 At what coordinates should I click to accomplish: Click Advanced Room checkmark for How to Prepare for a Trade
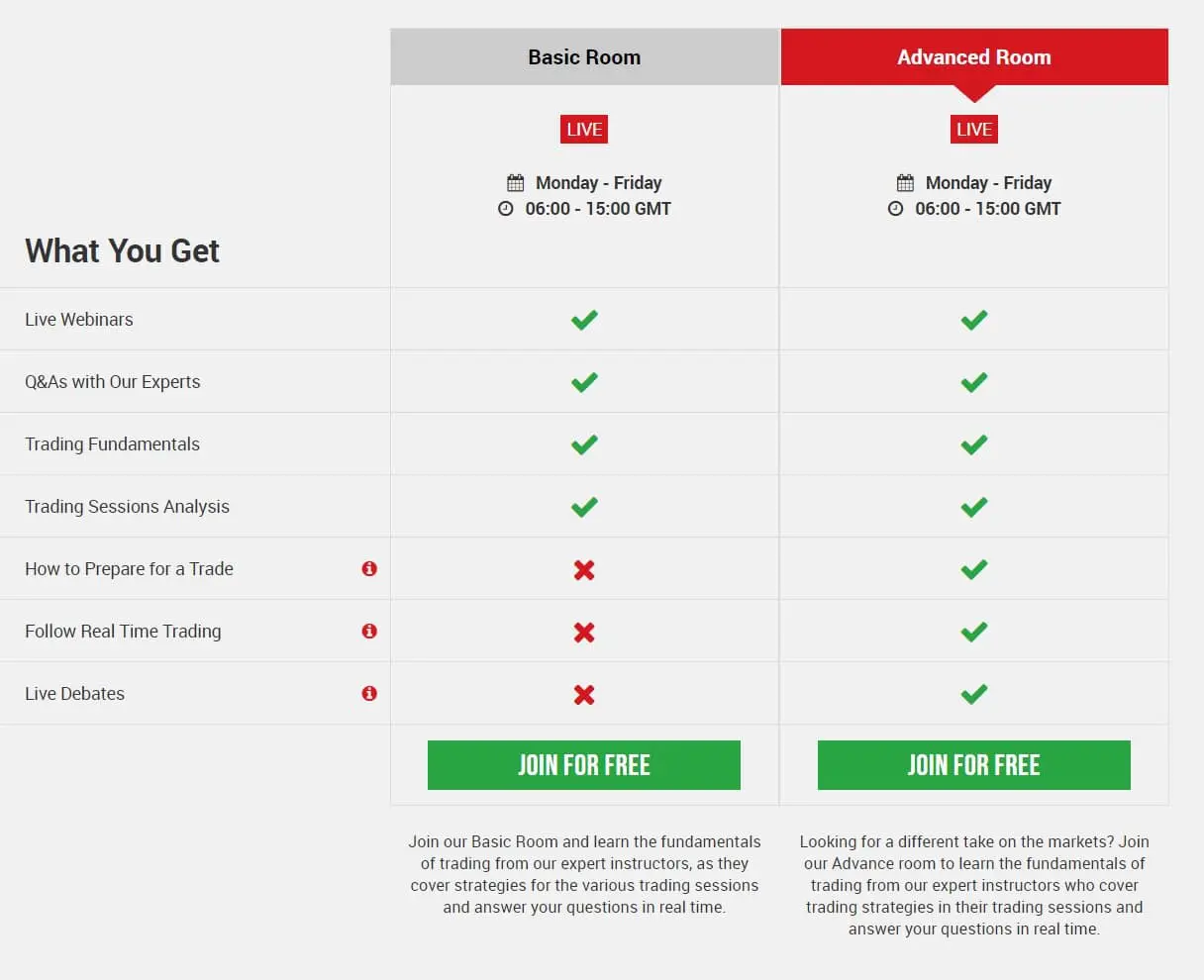pos(974,569)
